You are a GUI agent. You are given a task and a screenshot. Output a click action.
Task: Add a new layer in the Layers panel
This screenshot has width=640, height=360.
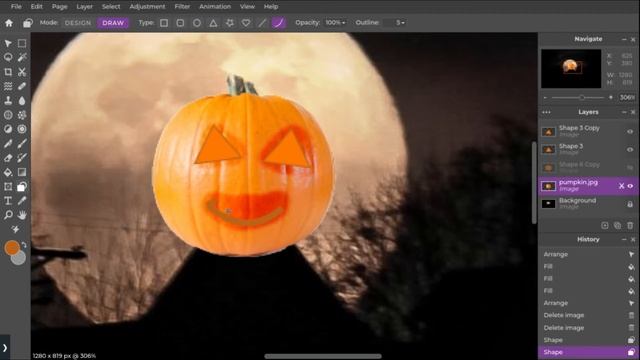pyautogui.click(x=605, y=225)
